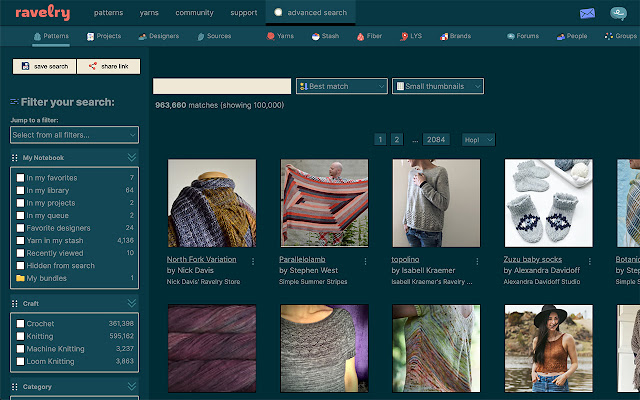Open the Zuzu baby socks thumbnail

click(548, 203)
